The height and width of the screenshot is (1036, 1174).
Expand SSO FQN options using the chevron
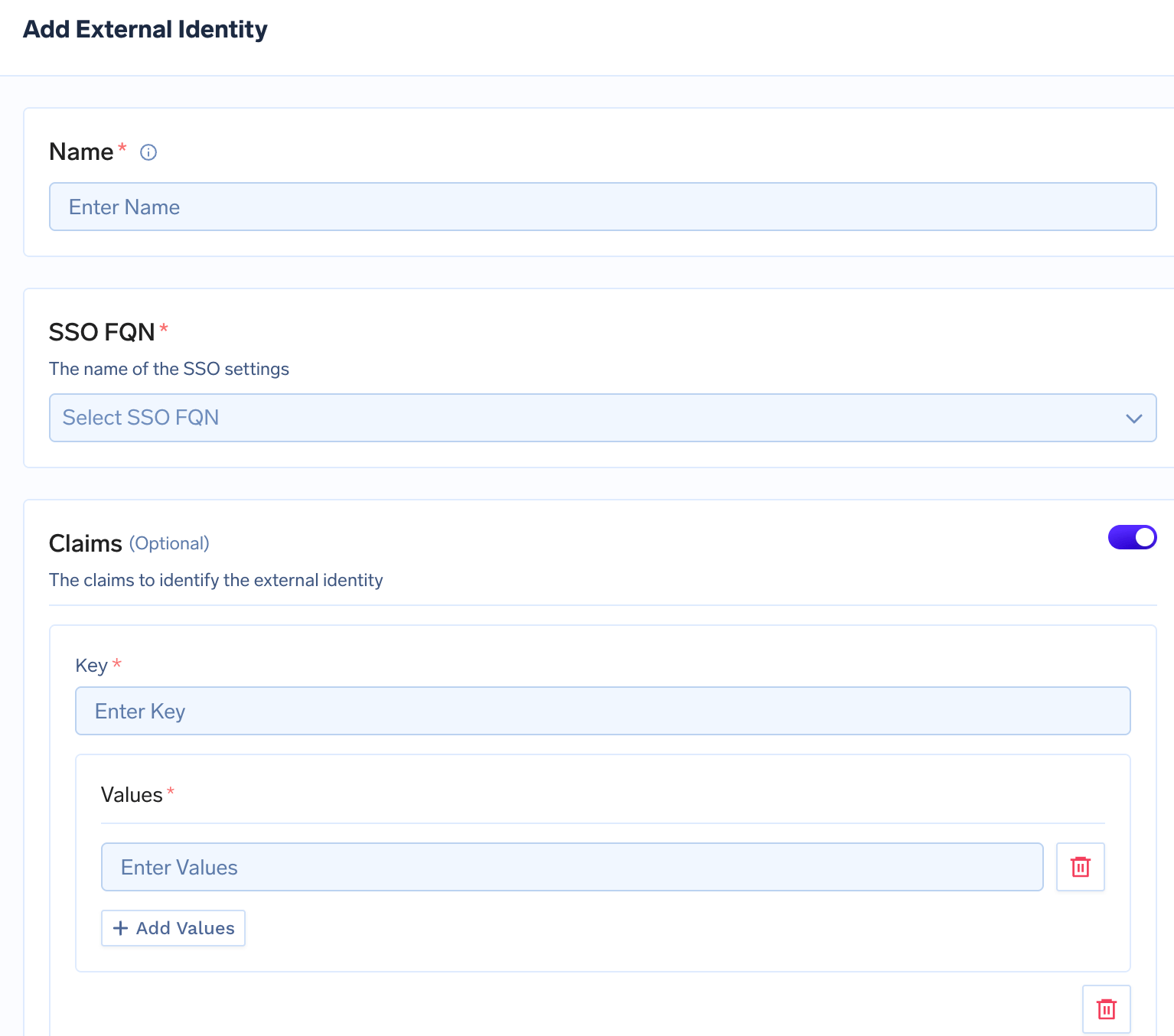coord(1133,419)
